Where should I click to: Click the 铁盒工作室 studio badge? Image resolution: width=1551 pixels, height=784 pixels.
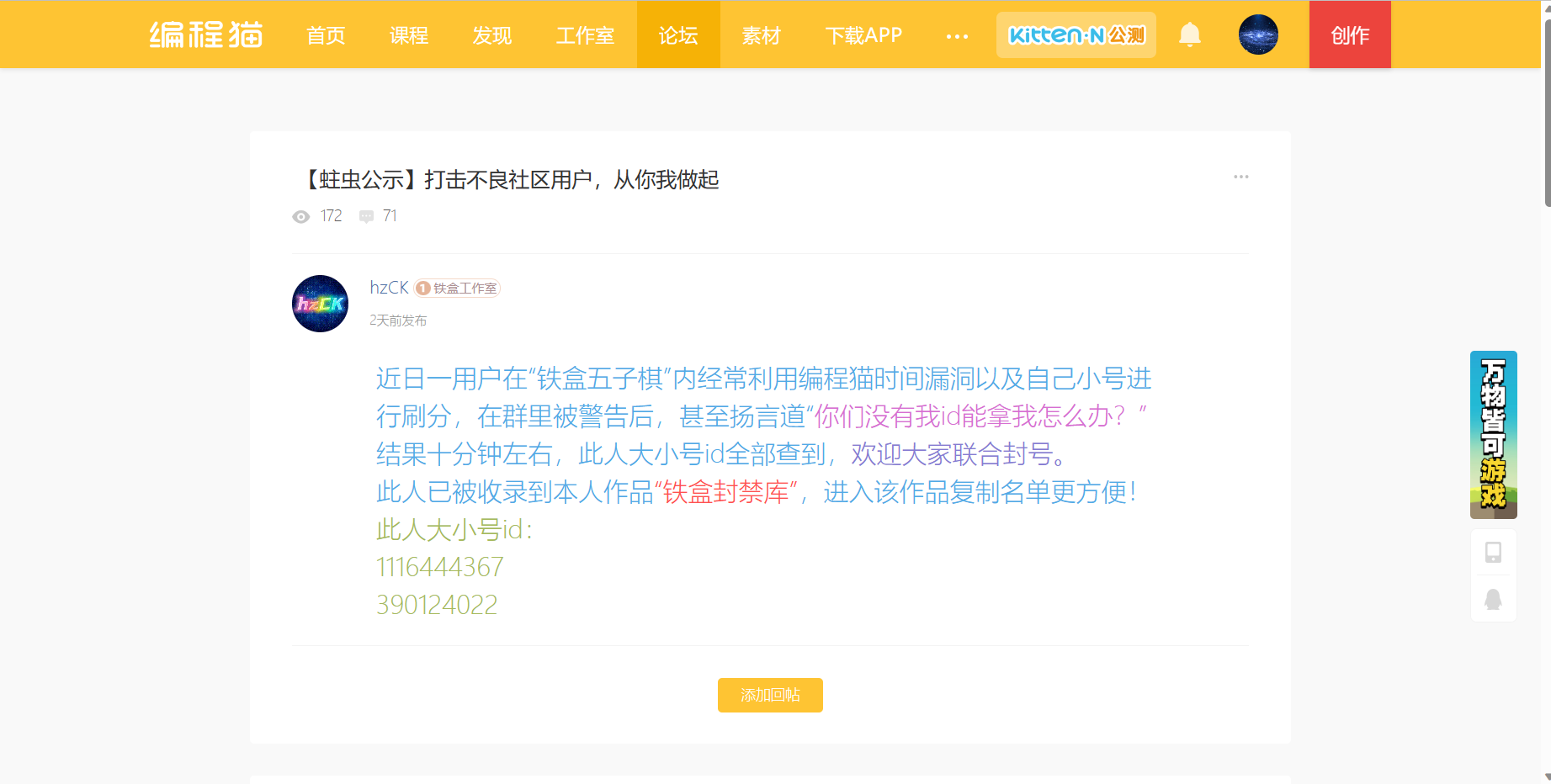point(457,289)
